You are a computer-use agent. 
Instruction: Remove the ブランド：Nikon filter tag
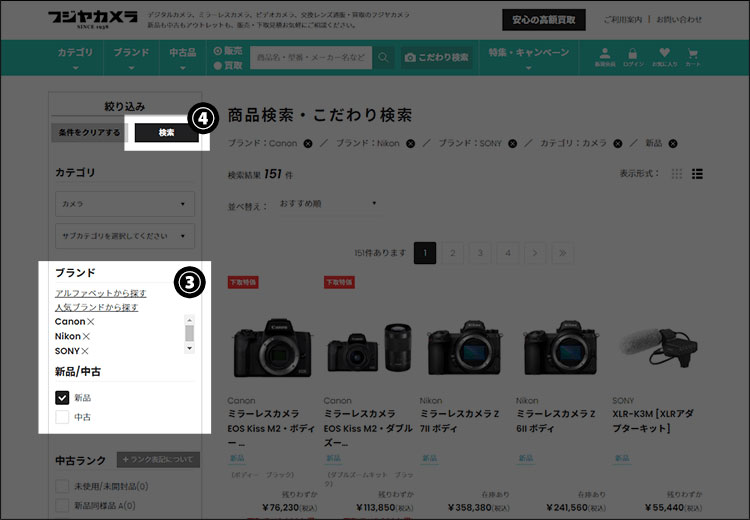pyautogui.click(x=410, y=144)
